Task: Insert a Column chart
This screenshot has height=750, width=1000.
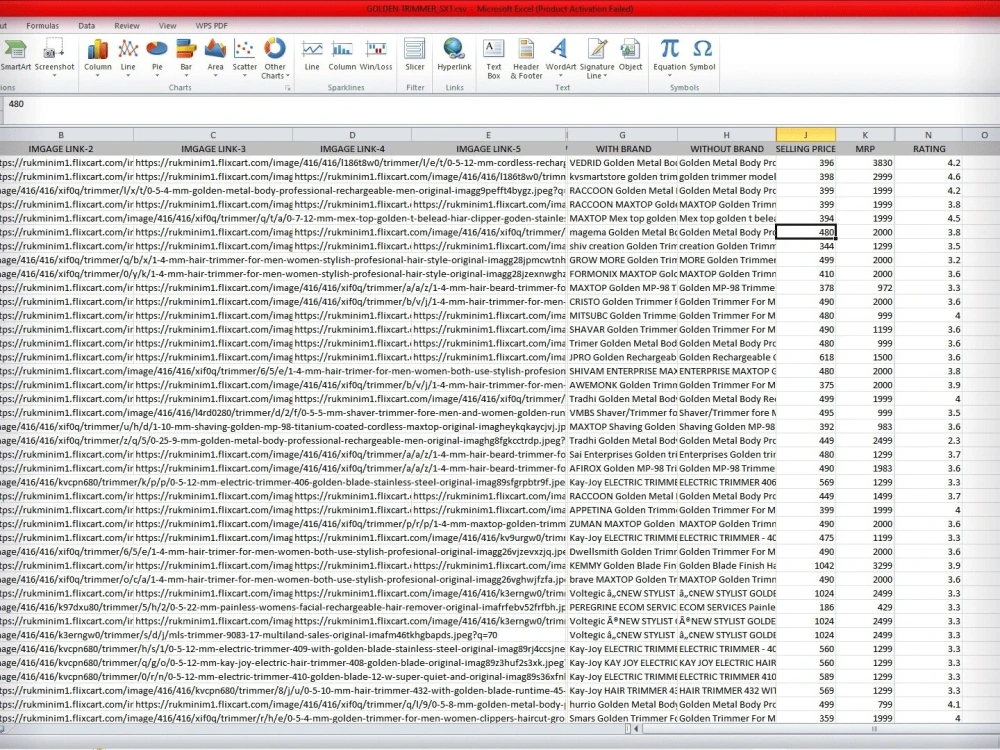Action: coord(98,55)
